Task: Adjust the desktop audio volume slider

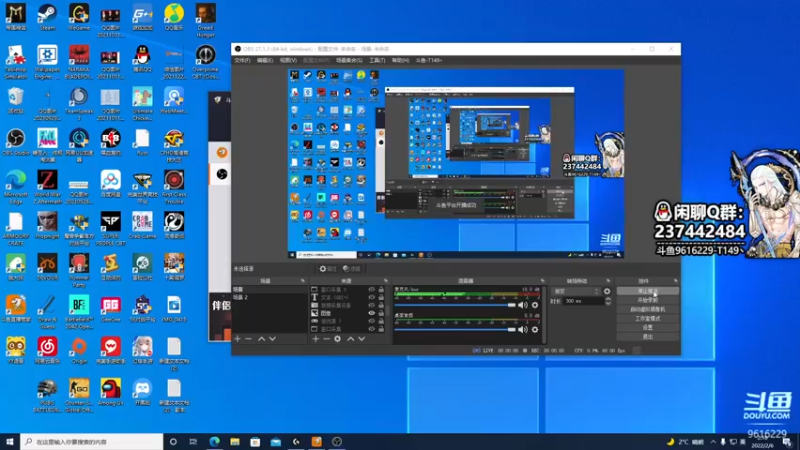Action: coord(455,330)
